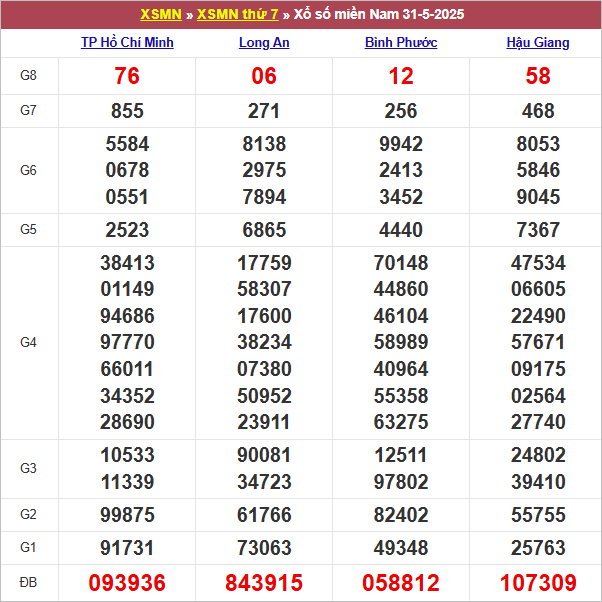
Task: Click G2 number 55755
Action: point(538,515)
